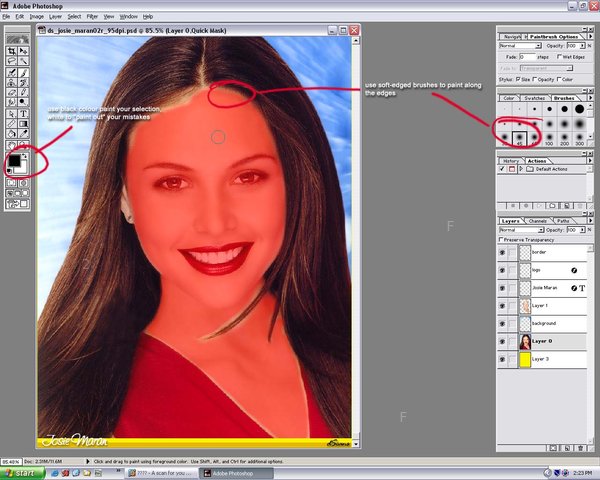Select the Move tool
Image resolution: width=600 pixels, height=480 pixels.
tap(23, 51)
